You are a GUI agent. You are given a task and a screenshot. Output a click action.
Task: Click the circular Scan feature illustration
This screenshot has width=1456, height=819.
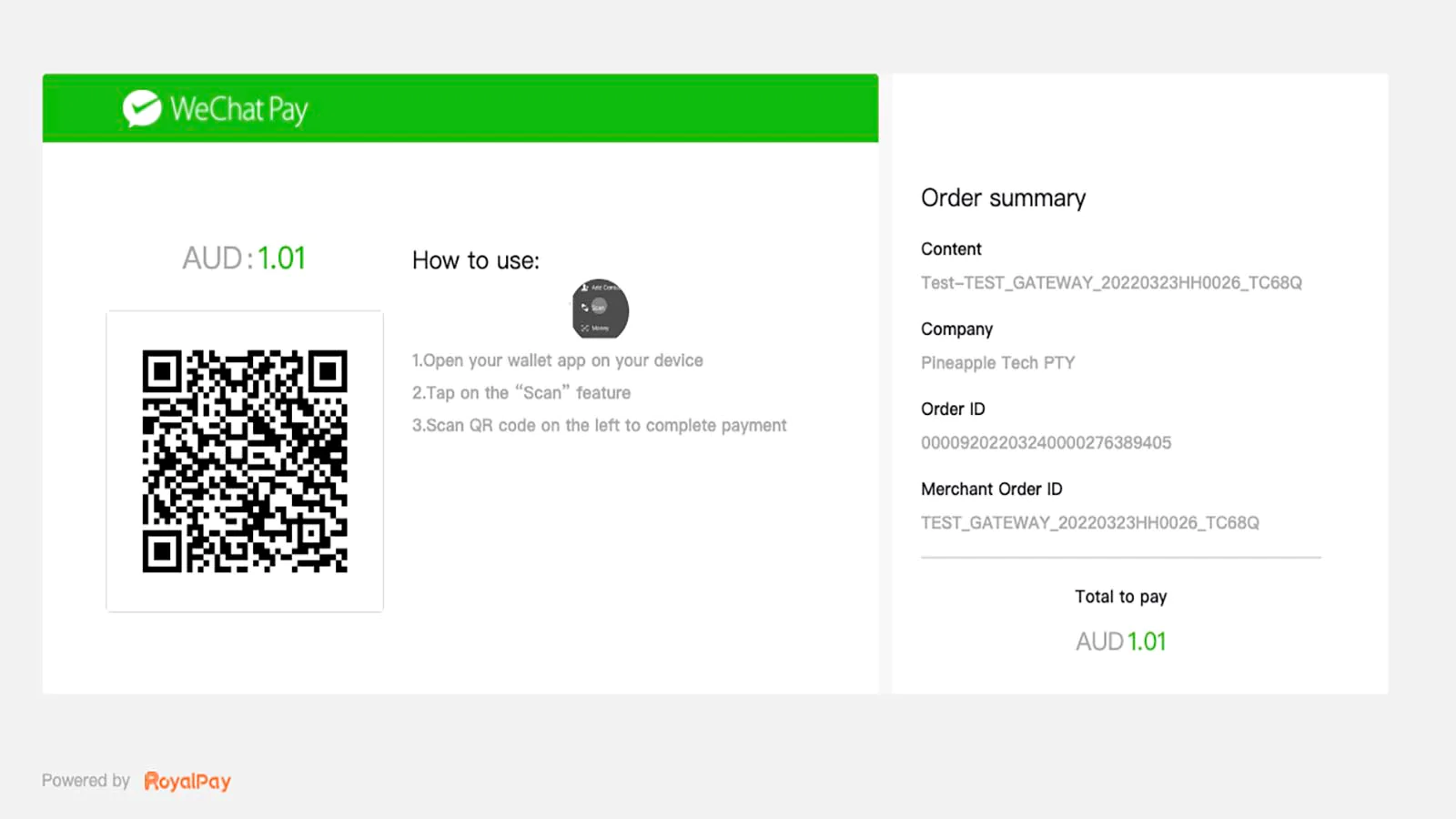tap(601, 308)
